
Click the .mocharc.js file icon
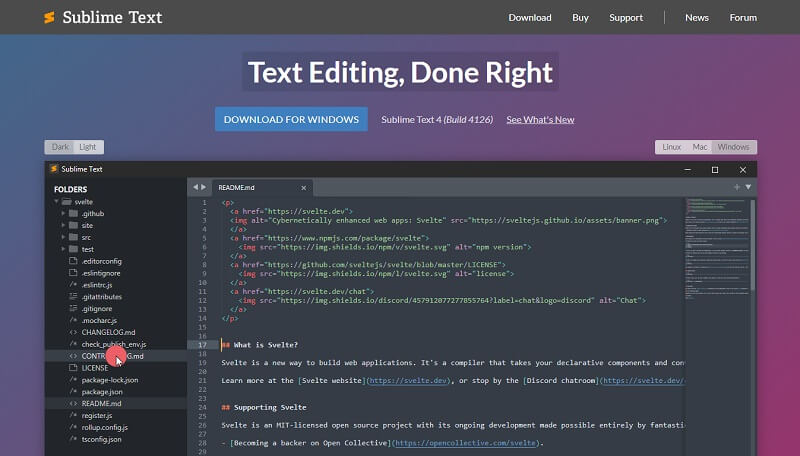click(73, 320)
